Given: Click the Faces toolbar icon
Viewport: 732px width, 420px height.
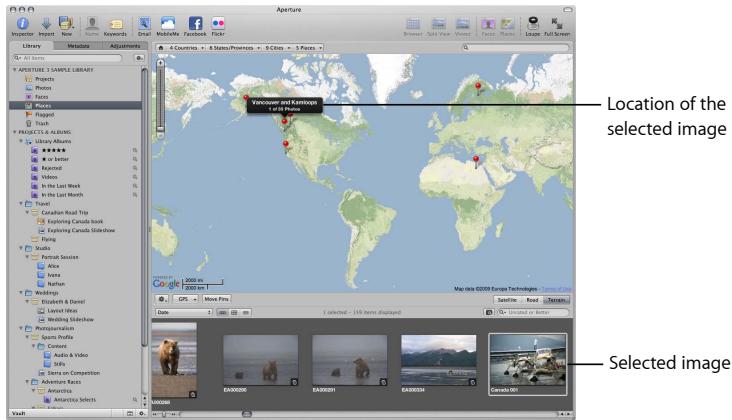Looking at the screenshot, I should coord(488,24).
